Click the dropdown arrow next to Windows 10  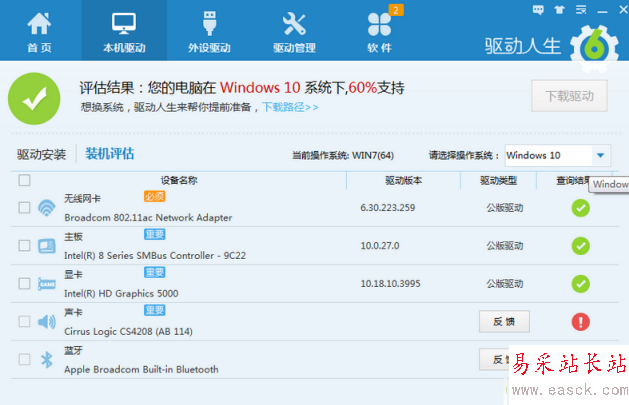[x=601, y=156]
